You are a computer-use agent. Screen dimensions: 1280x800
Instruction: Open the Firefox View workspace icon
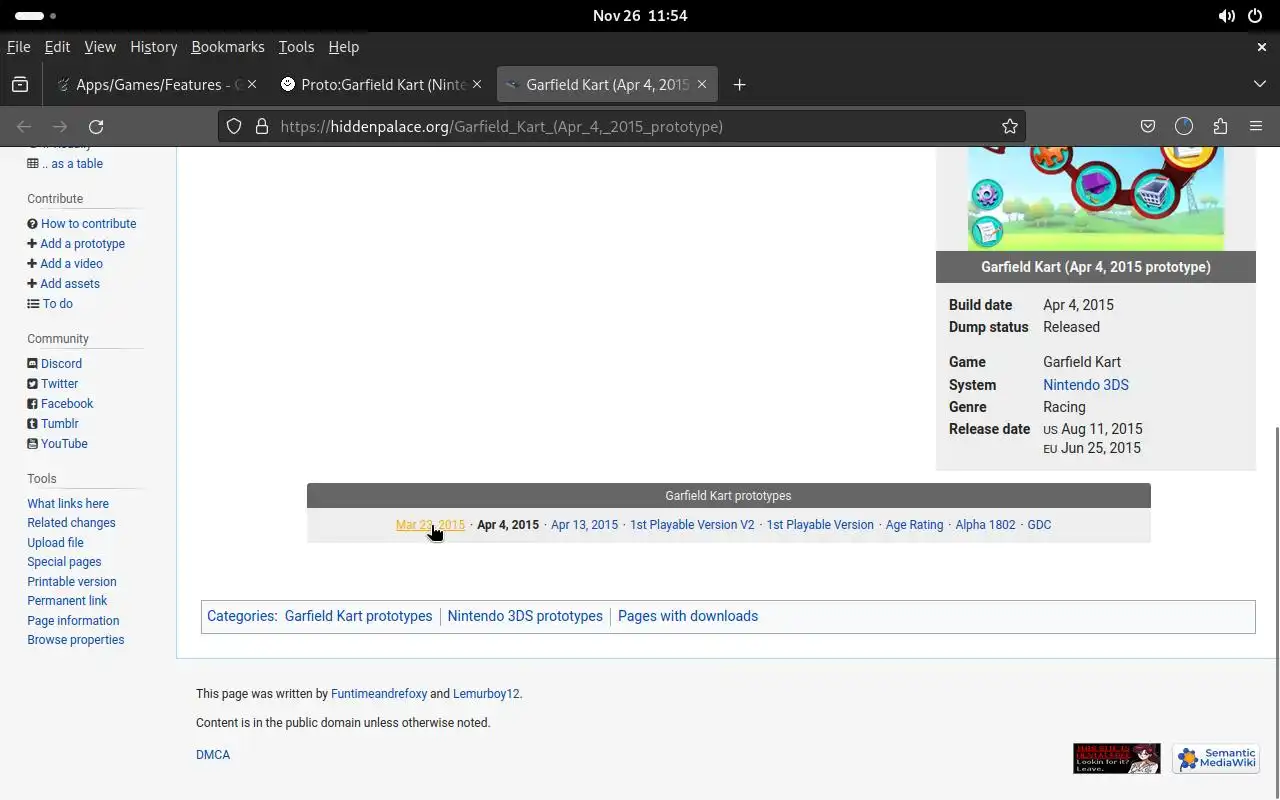tap(20, 85)
